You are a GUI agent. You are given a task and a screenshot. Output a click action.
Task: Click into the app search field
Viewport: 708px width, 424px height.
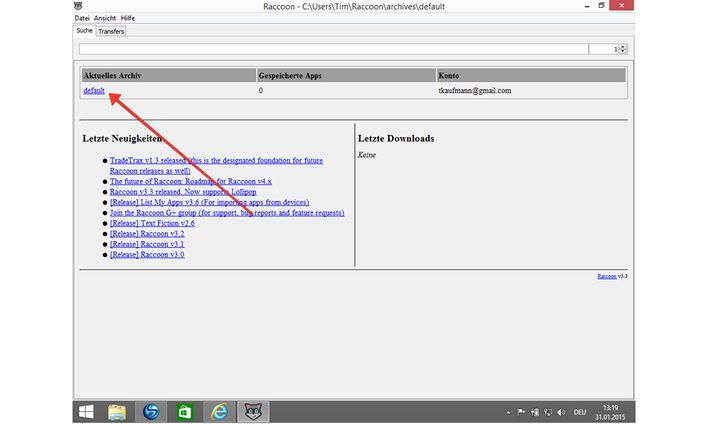[334, 49]
